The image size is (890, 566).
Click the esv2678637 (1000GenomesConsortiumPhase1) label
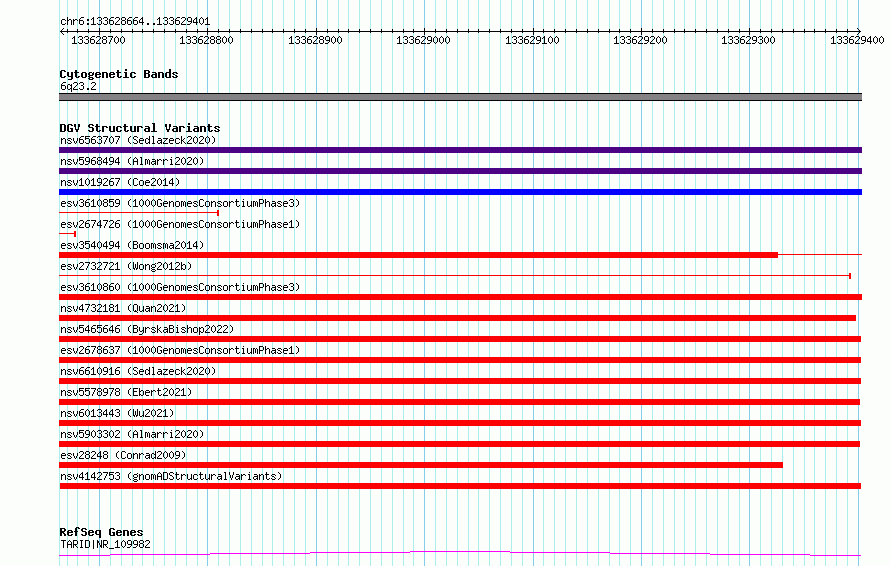[x=180, y=350]
